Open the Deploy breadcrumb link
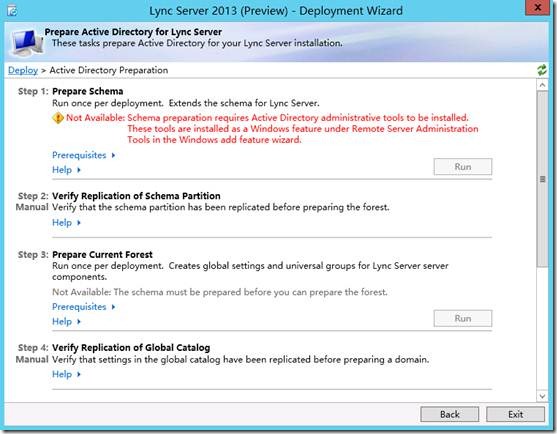Screen dimensions: 557x434 tap(23, 70)
